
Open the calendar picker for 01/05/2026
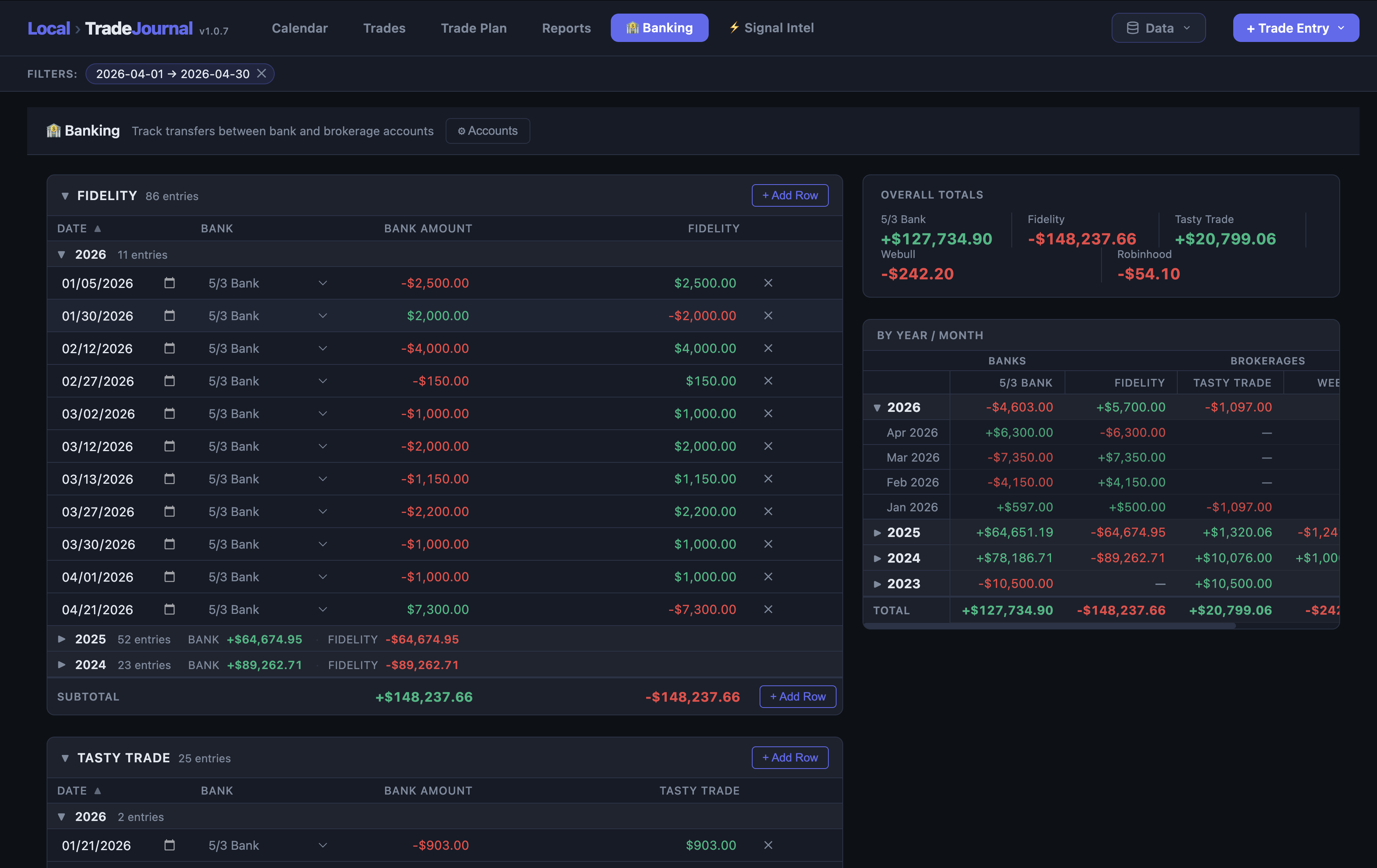pos(169,282)
